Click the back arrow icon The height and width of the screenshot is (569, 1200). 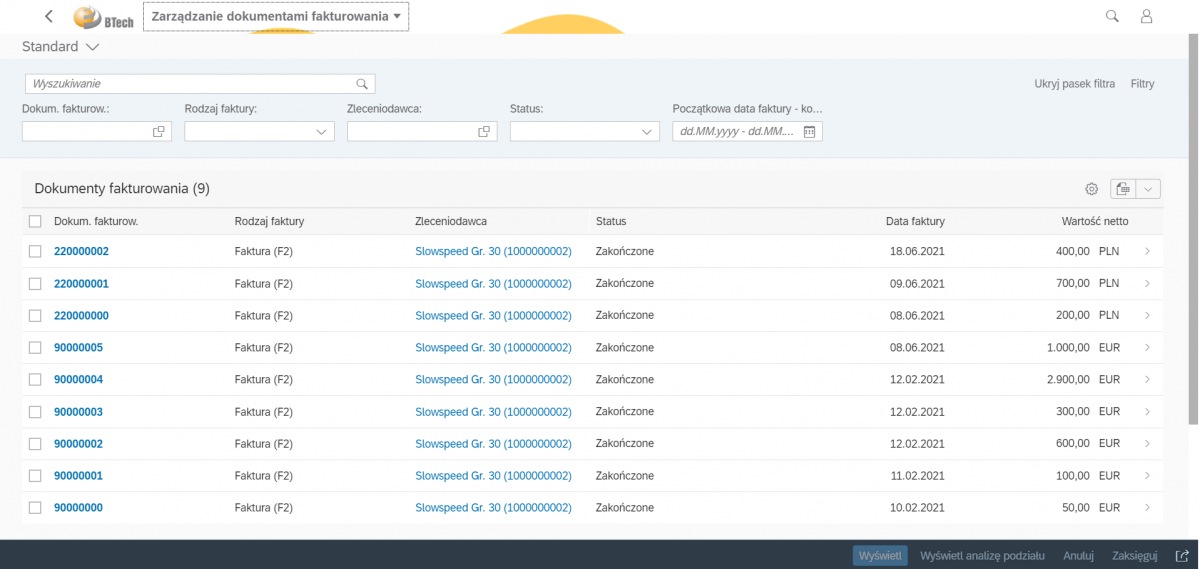pyautogui.click(x=49, y=16)
